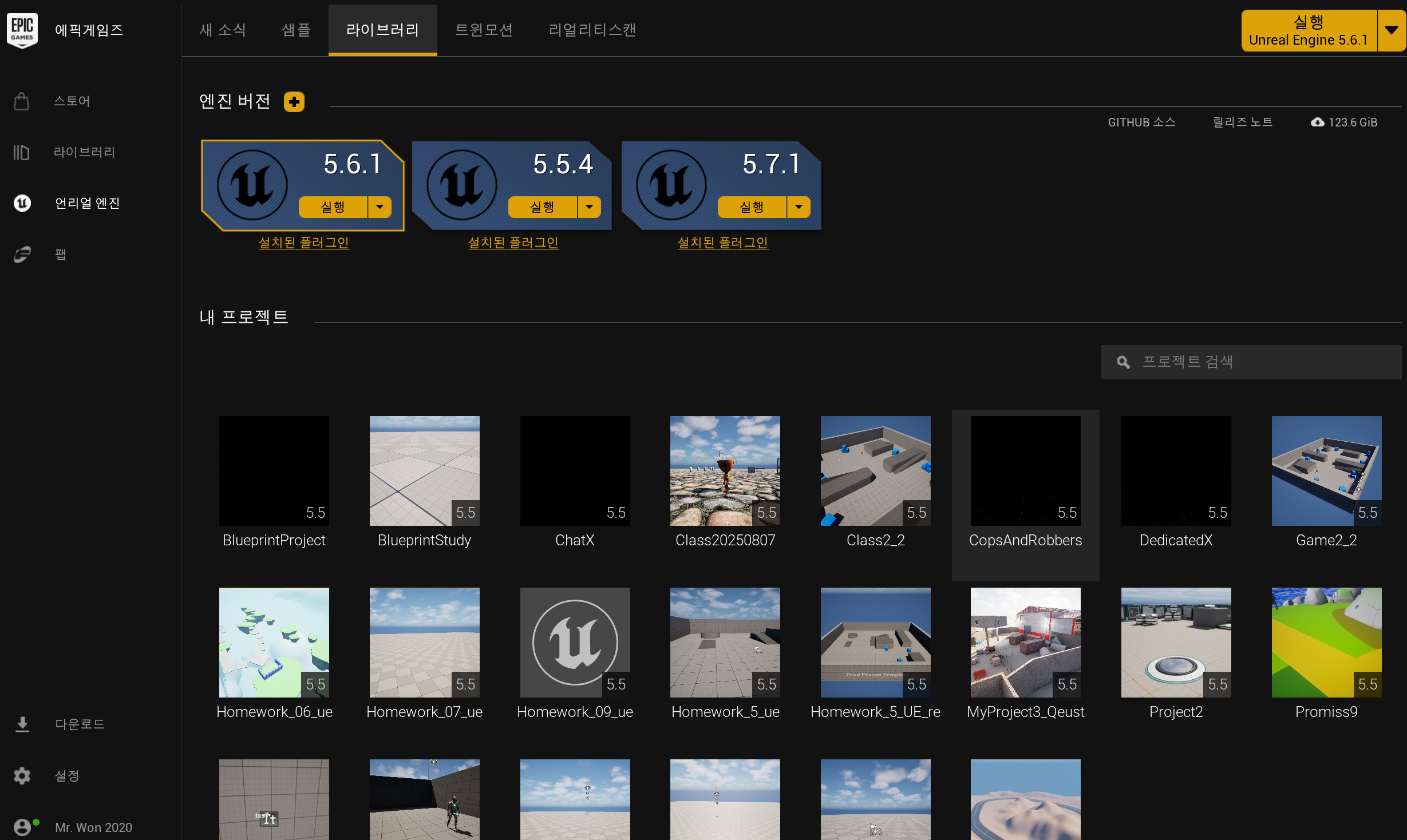Click the 프로젝트 검색 search field

click(x=1251, y=362)
